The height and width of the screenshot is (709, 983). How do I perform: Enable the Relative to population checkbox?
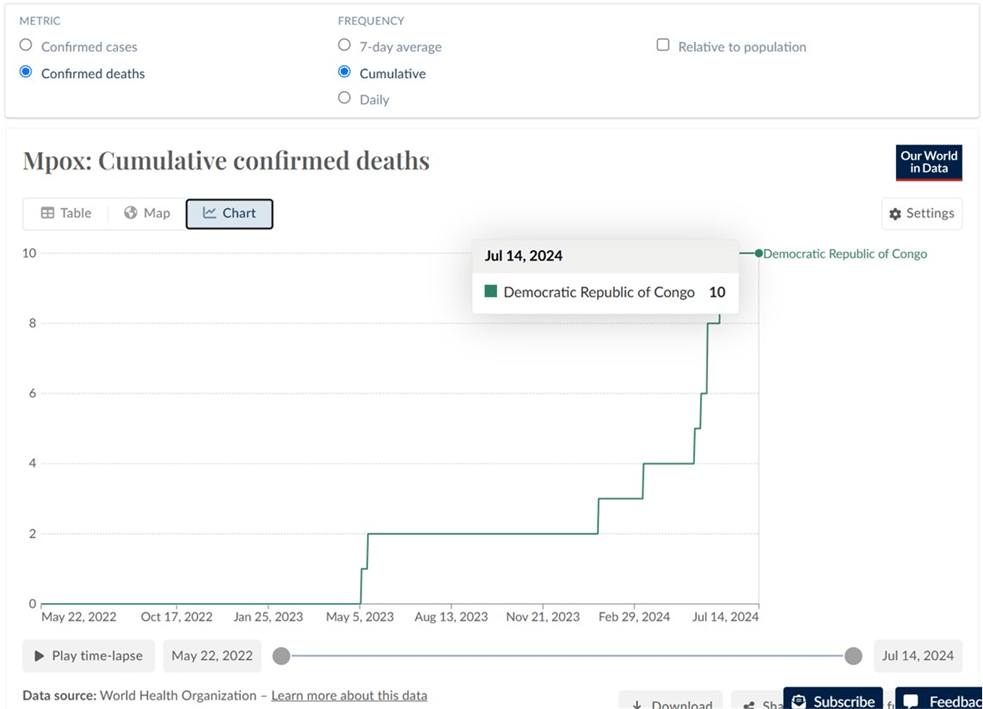pos(663,45)
